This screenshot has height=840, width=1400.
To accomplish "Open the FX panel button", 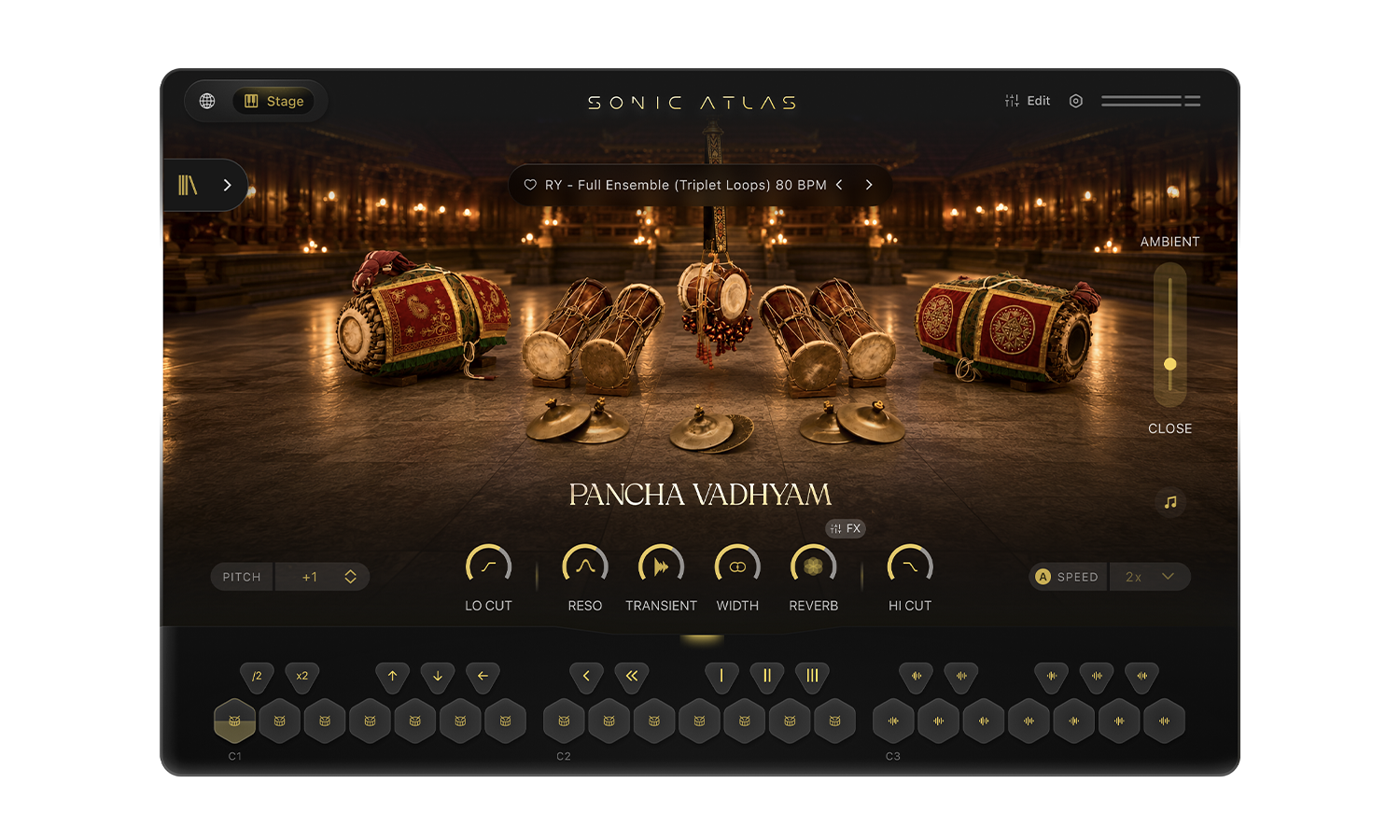I will pyautogui.click(x=846, y=528).
